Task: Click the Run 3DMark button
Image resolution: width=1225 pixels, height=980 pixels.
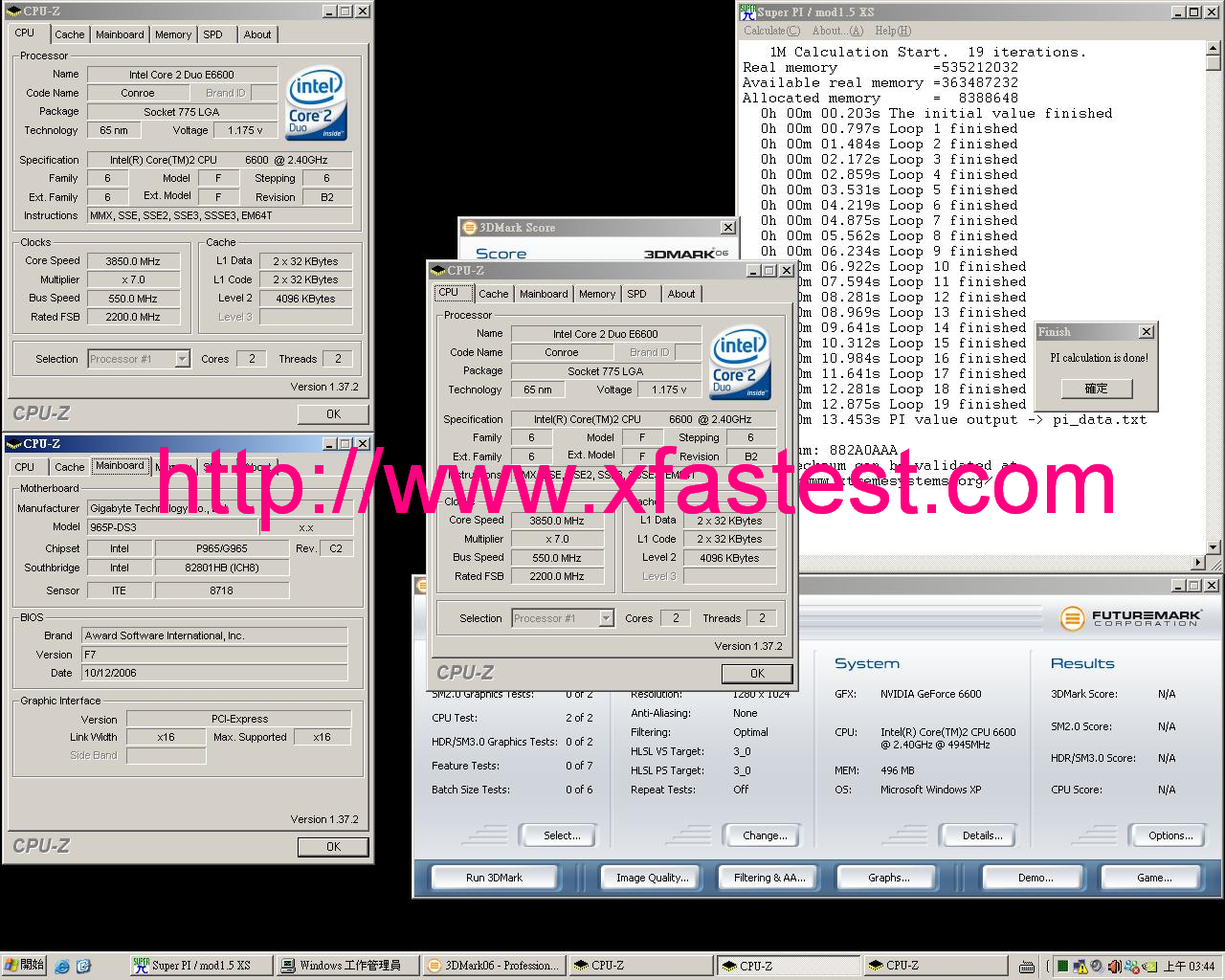Action: (x=494, y=878)
